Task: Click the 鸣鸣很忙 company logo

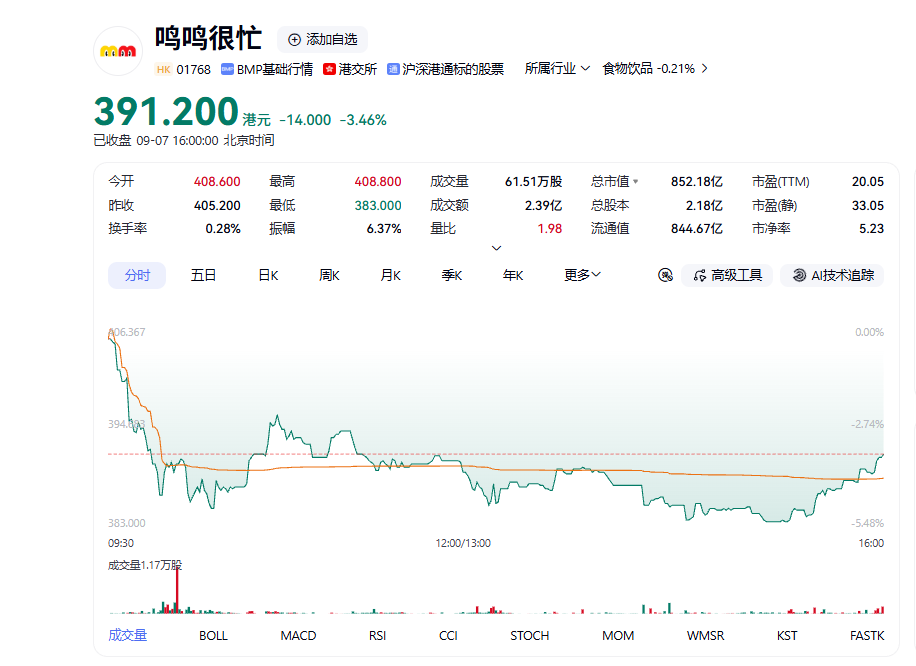Action: [x=118, y=51]
